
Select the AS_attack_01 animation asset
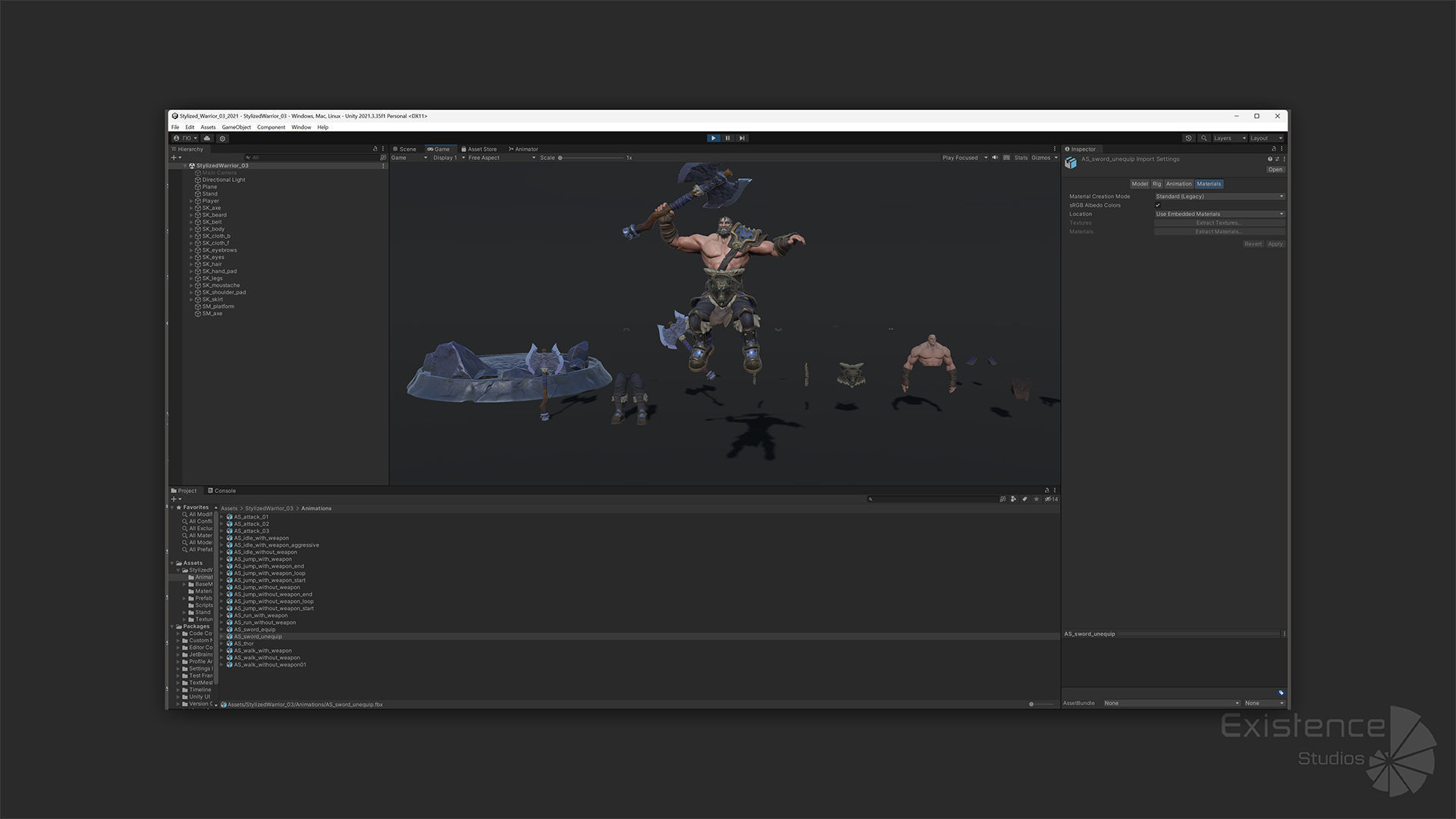pos(251,517)
